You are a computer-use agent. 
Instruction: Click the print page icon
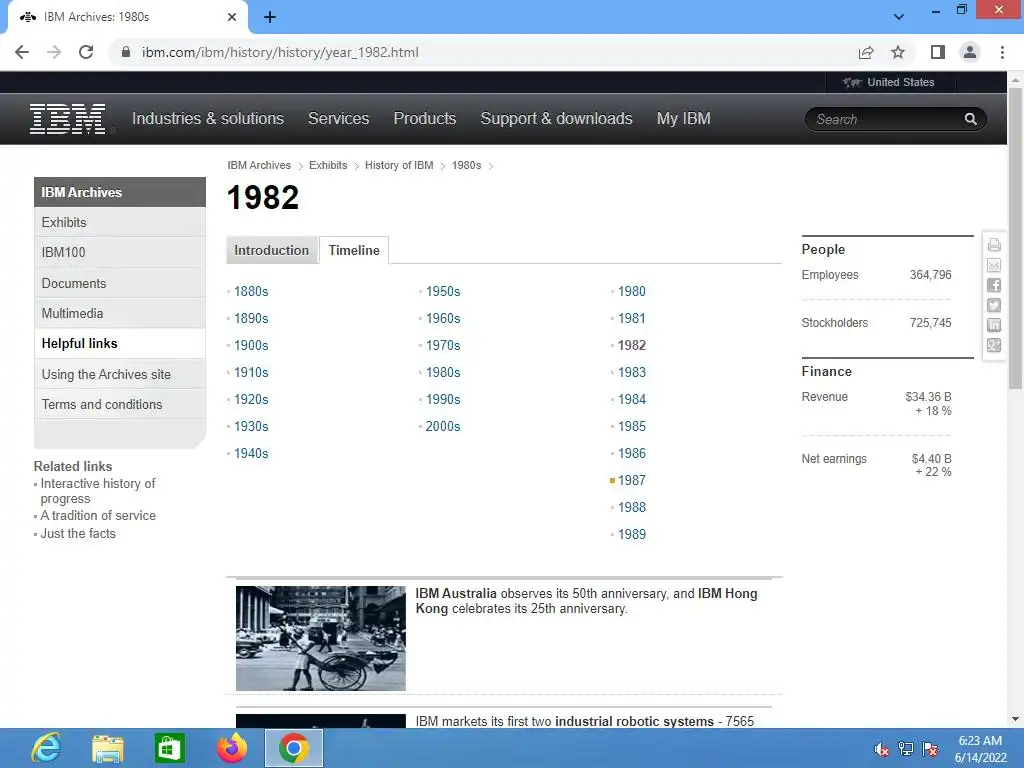[994, 245]
